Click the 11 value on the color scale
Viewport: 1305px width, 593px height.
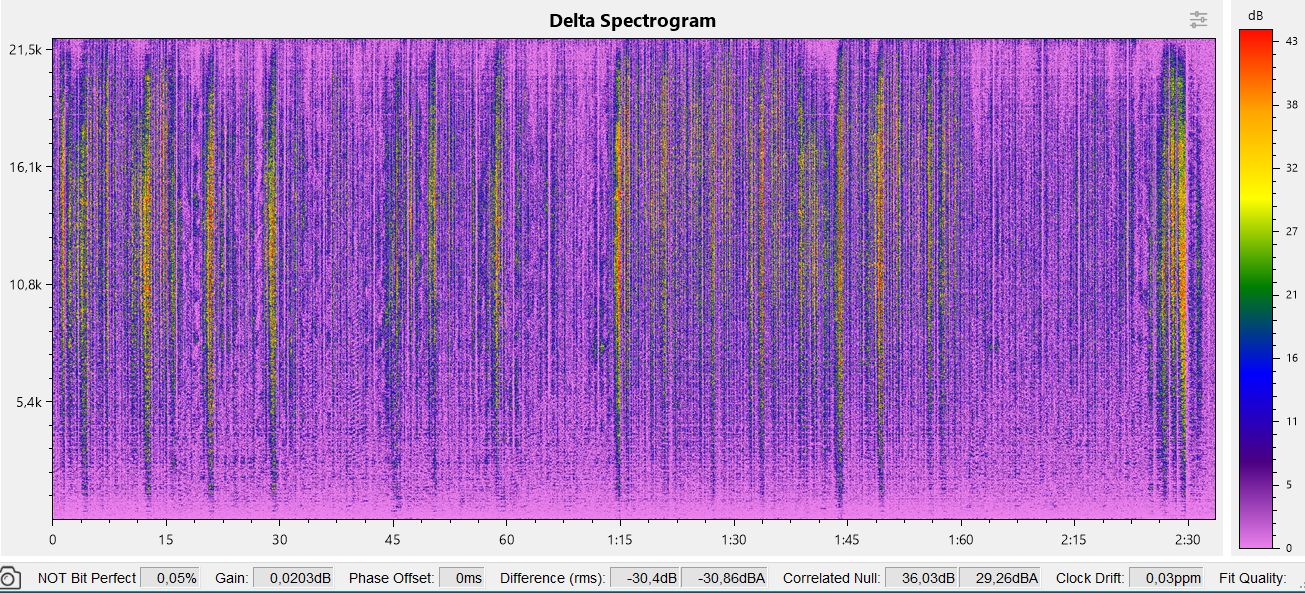(x=1290, y=422)
